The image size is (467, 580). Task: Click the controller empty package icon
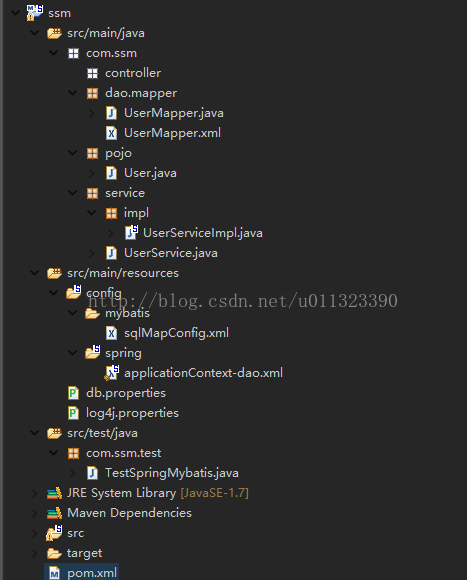click(92, 73)
